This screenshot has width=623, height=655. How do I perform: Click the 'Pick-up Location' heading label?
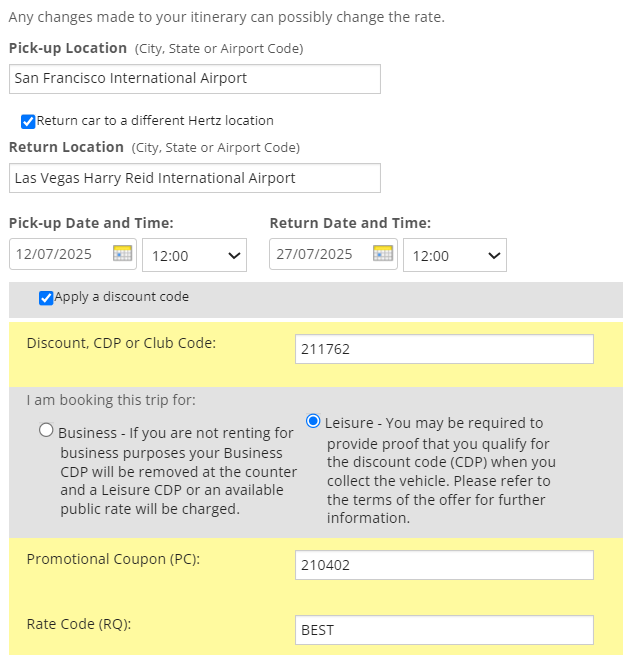pos(68,48)
